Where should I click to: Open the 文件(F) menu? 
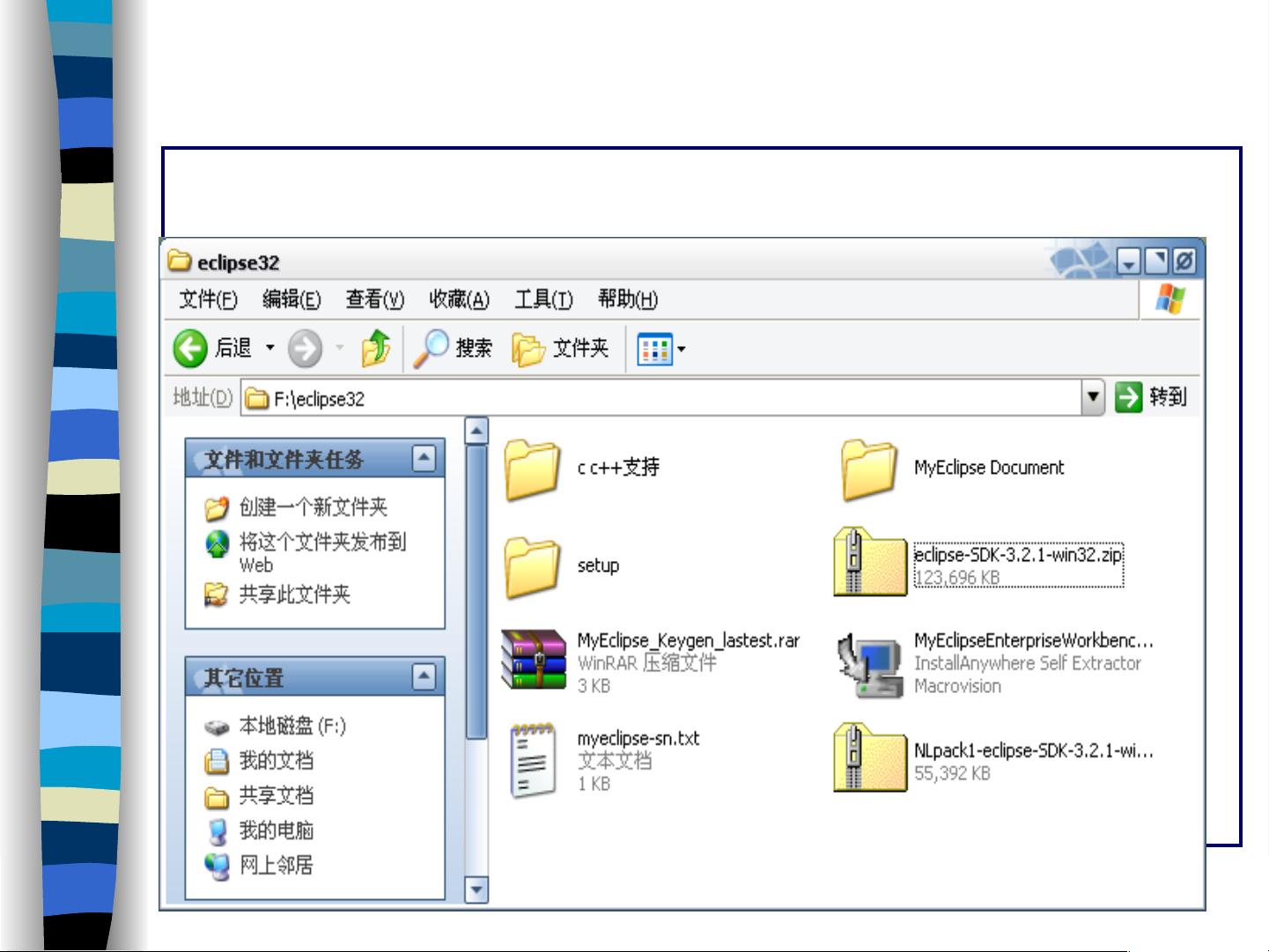209,300
